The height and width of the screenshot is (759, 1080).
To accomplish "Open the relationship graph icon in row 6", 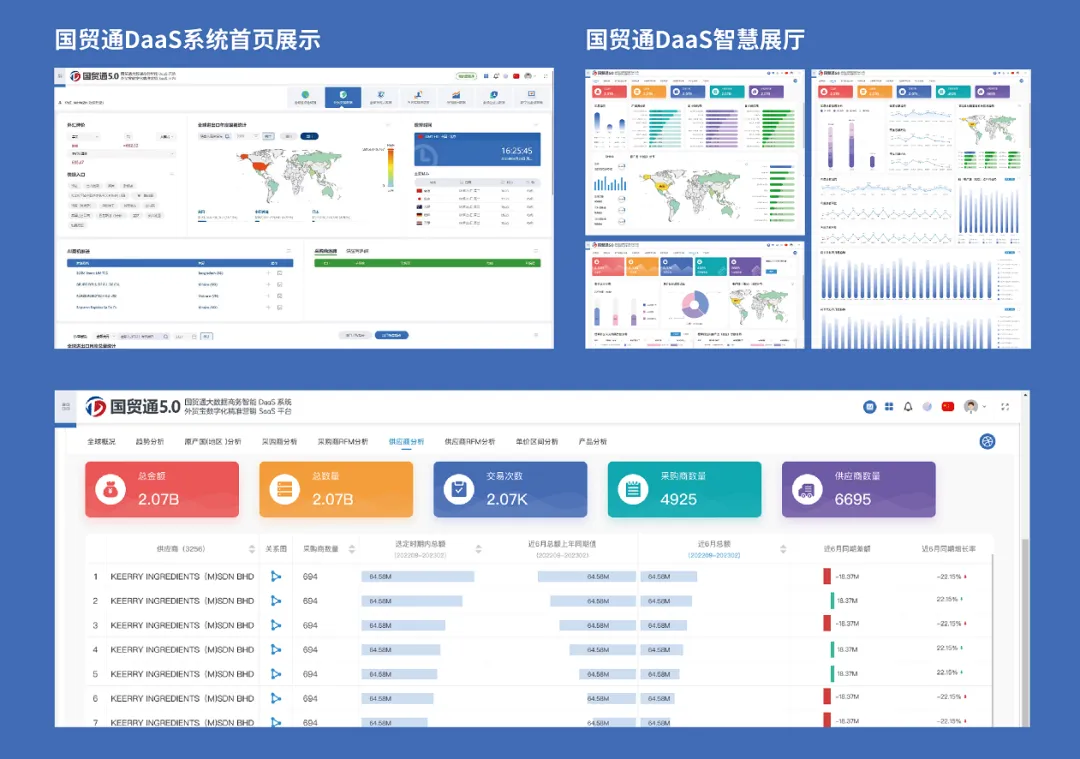I will pos(276,698).
